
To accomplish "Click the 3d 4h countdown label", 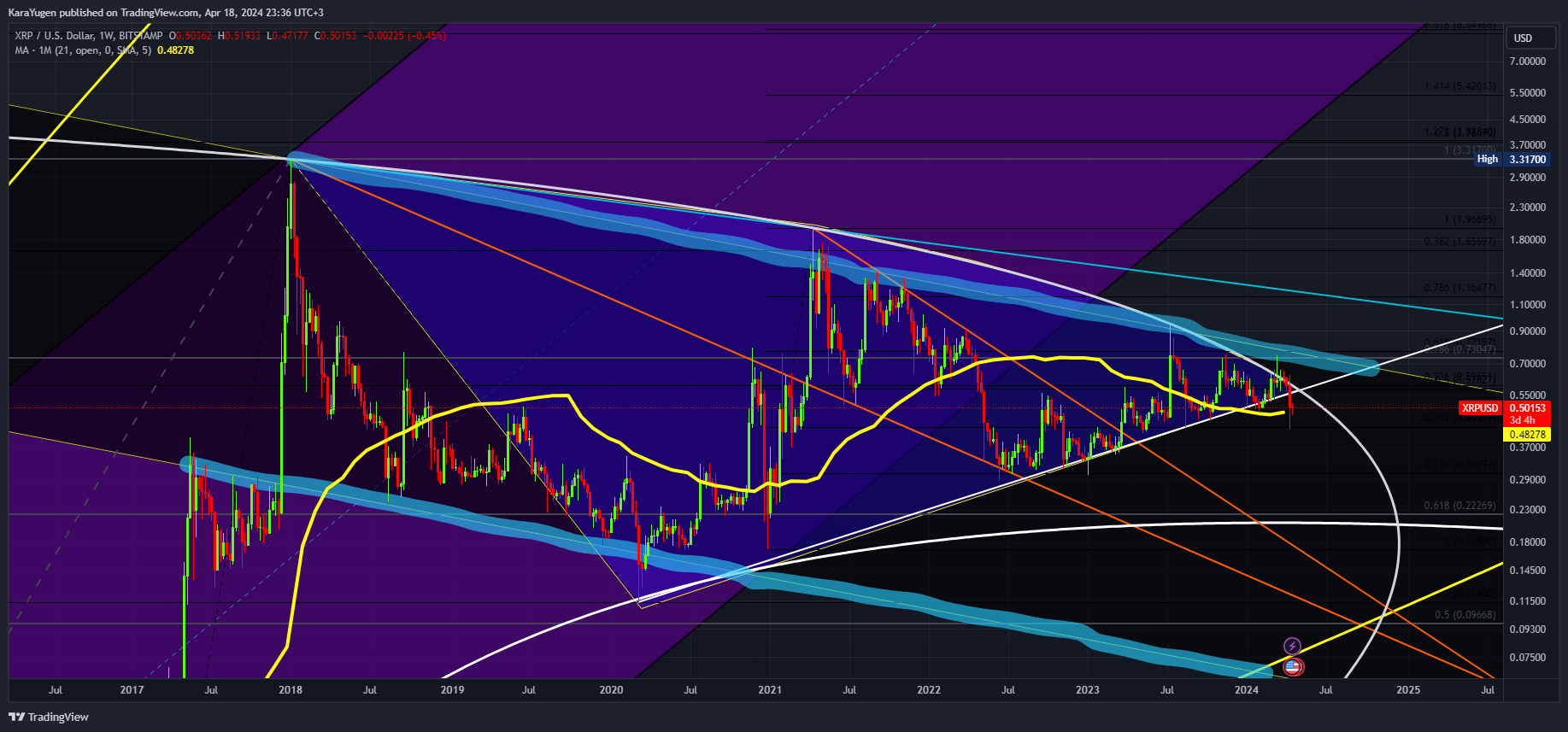I will pos(1523,420).
